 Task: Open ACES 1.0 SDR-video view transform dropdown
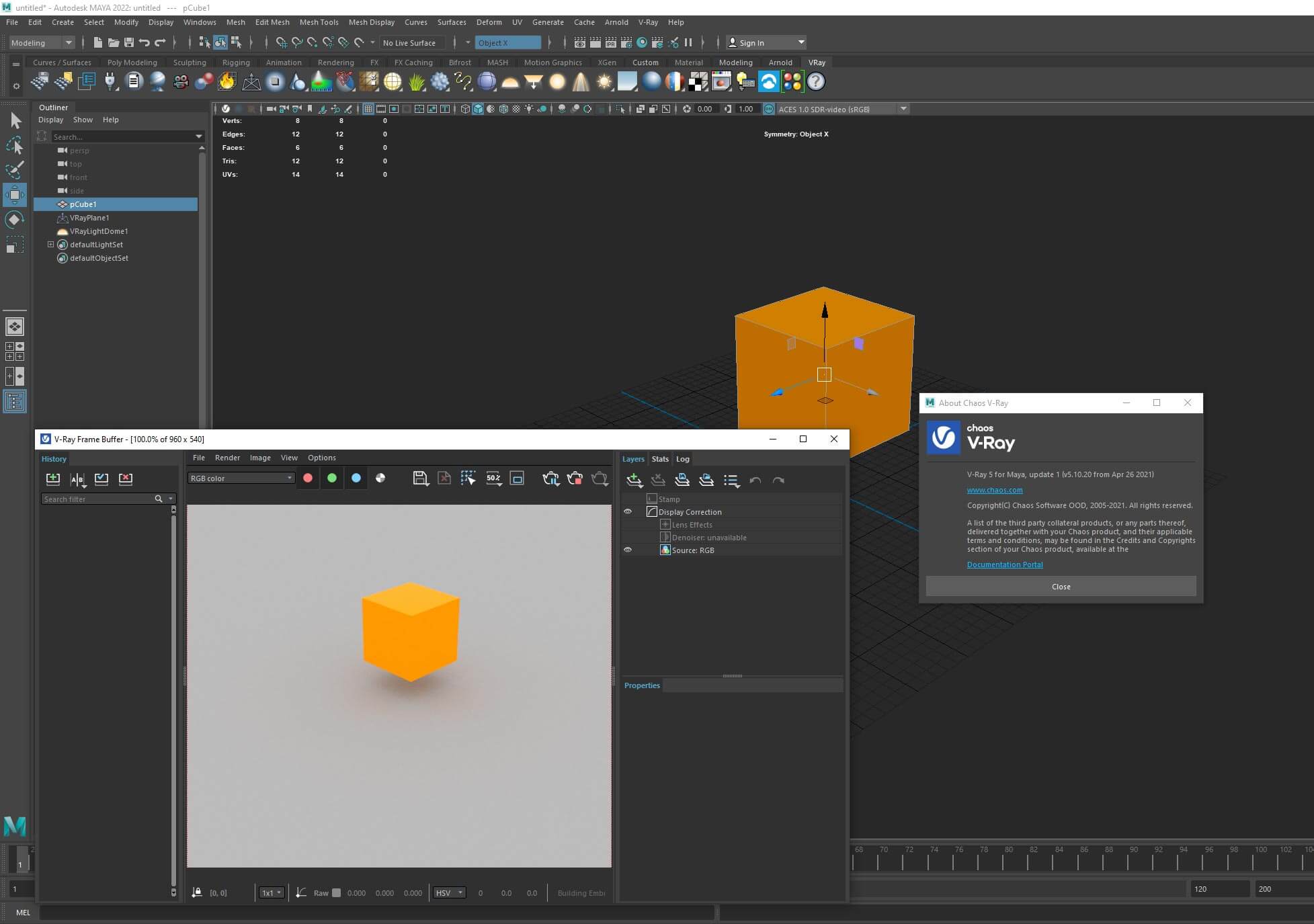point(843,109)
